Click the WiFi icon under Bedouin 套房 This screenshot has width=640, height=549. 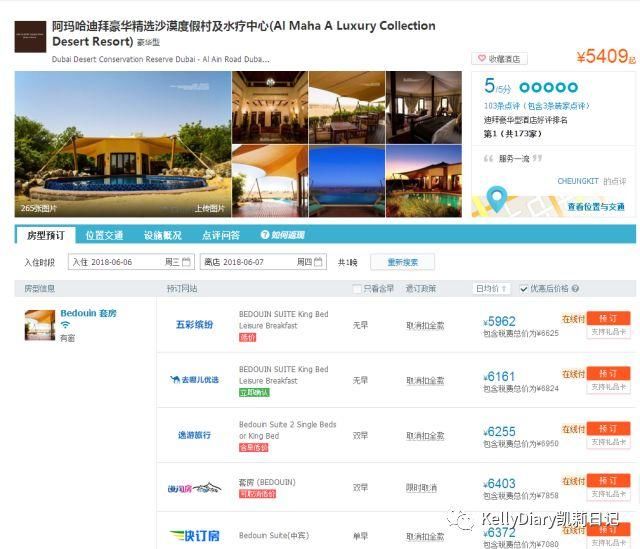[x=65, y=325]
